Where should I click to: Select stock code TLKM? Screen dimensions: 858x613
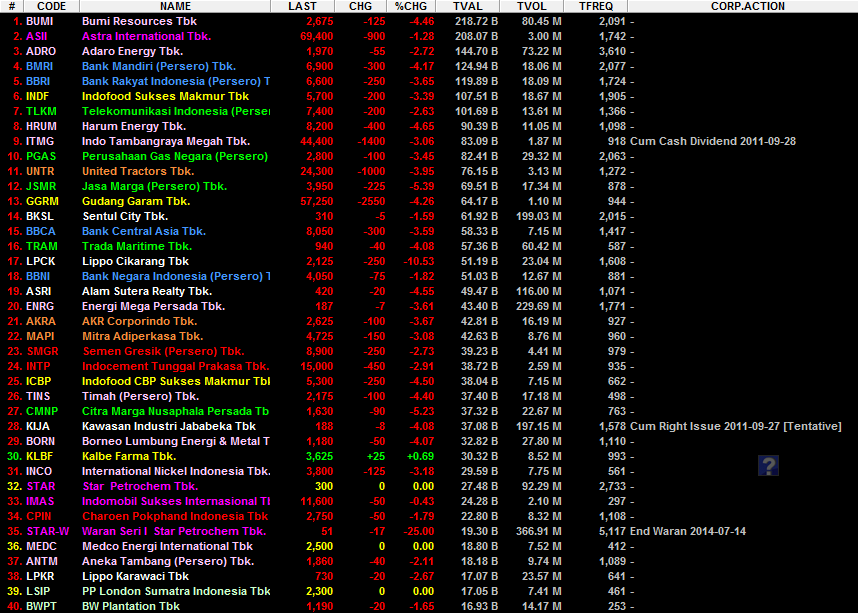[x=41, y=111]
